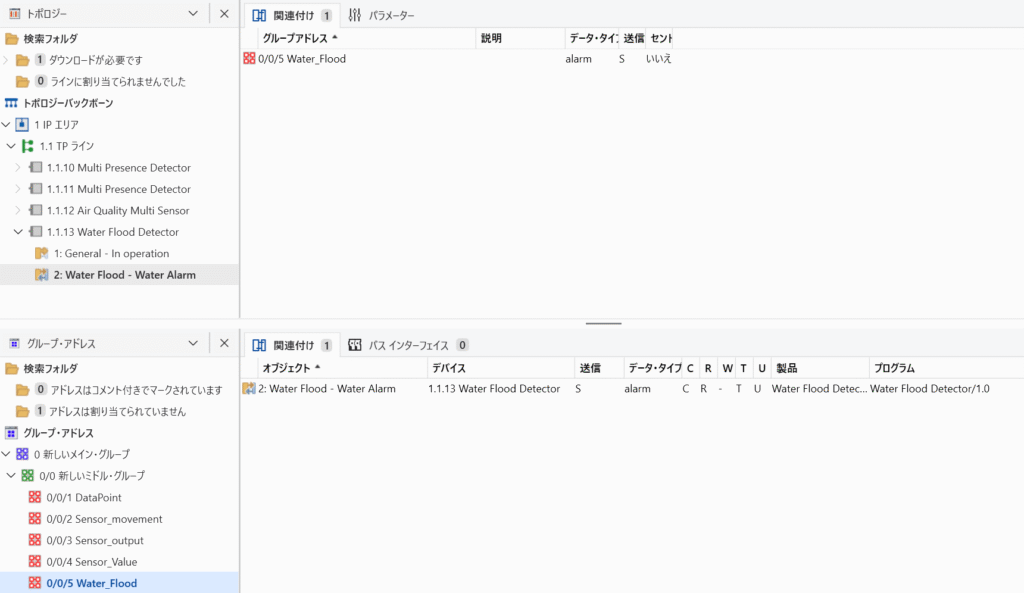The width and height of the screenshot is (1024, 593).
Task: Click the search folder icon in Topology panel
Action: click(x=12, y=39)
